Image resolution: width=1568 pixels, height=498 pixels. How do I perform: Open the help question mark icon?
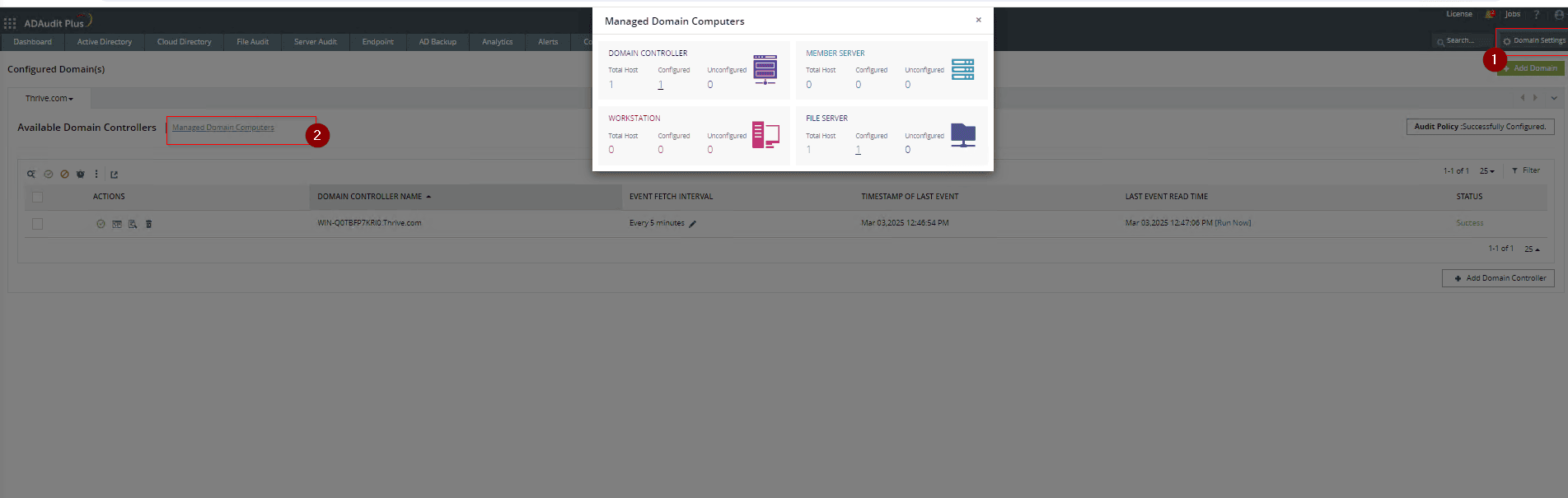[x=1536, y=14]
